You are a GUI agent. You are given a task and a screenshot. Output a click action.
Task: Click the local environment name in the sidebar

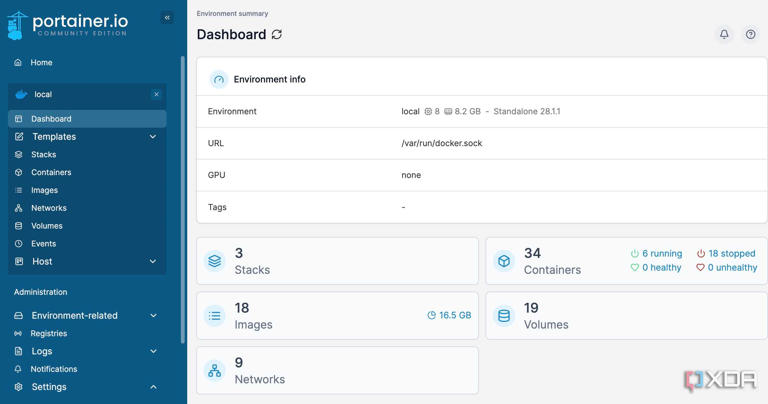(43, 94)
